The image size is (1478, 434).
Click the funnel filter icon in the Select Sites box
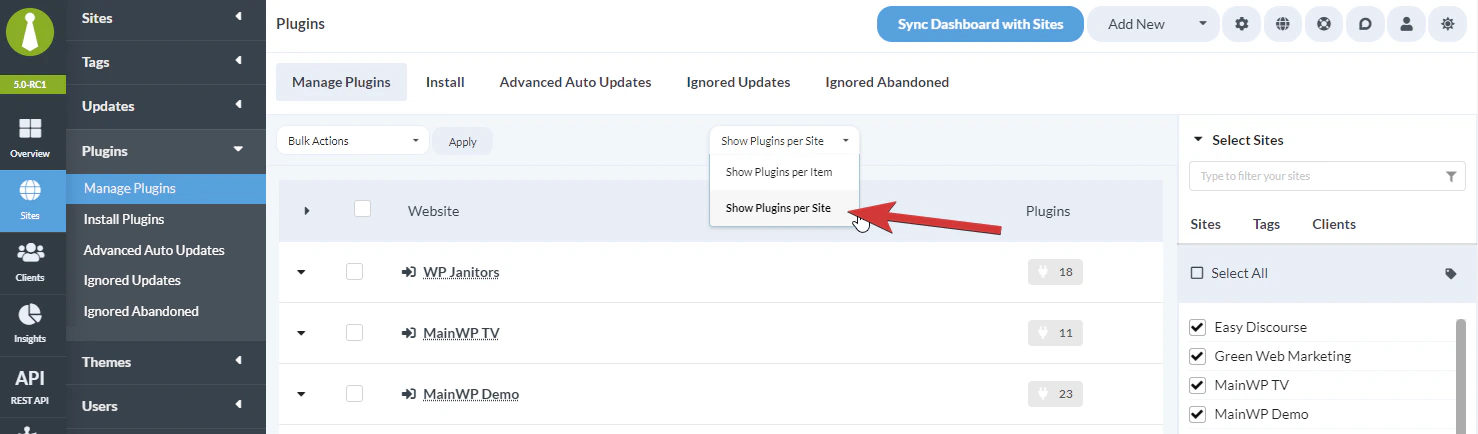click(x=1451, y=176)
